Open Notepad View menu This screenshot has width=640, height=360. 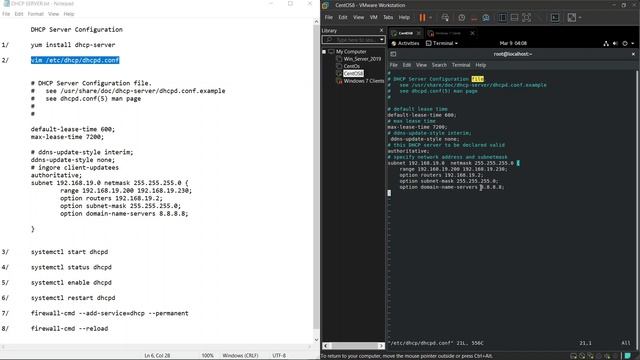(53, 14)
